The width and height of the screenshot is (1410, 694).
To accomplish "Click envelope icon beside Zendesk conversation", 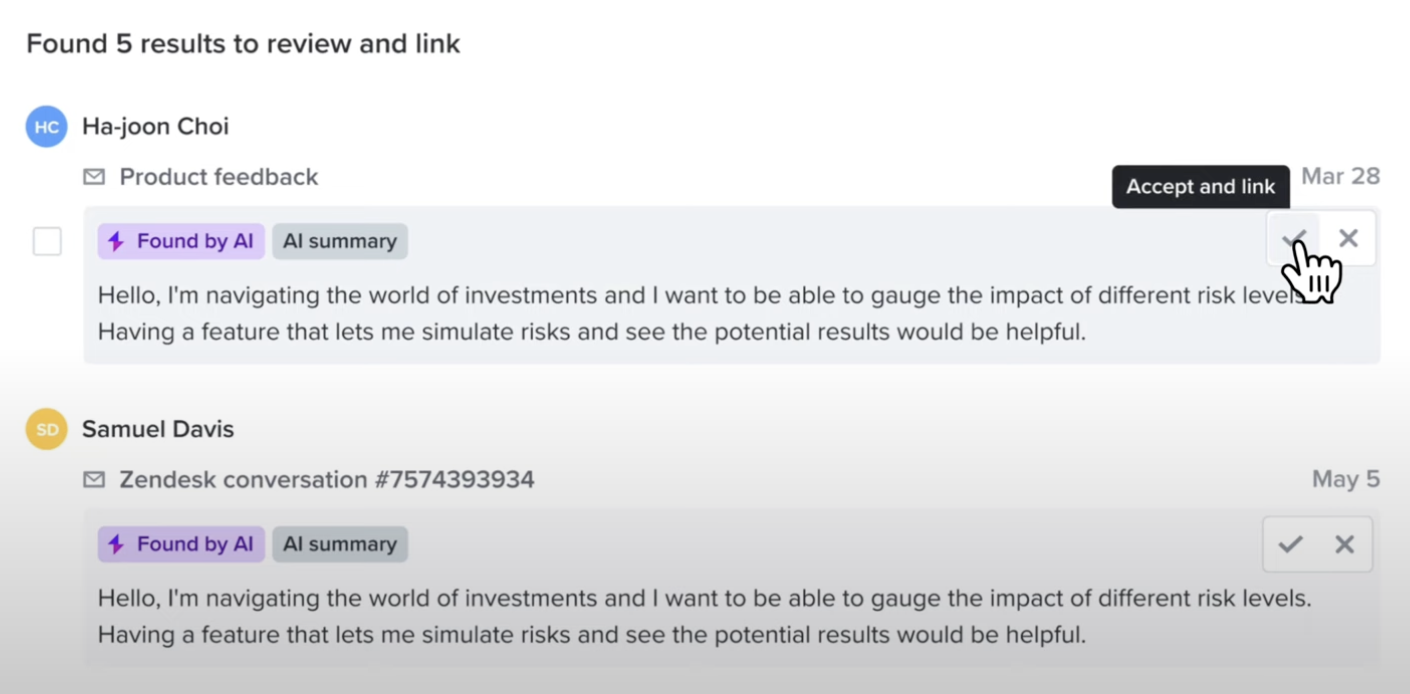I will pos(94,480).
